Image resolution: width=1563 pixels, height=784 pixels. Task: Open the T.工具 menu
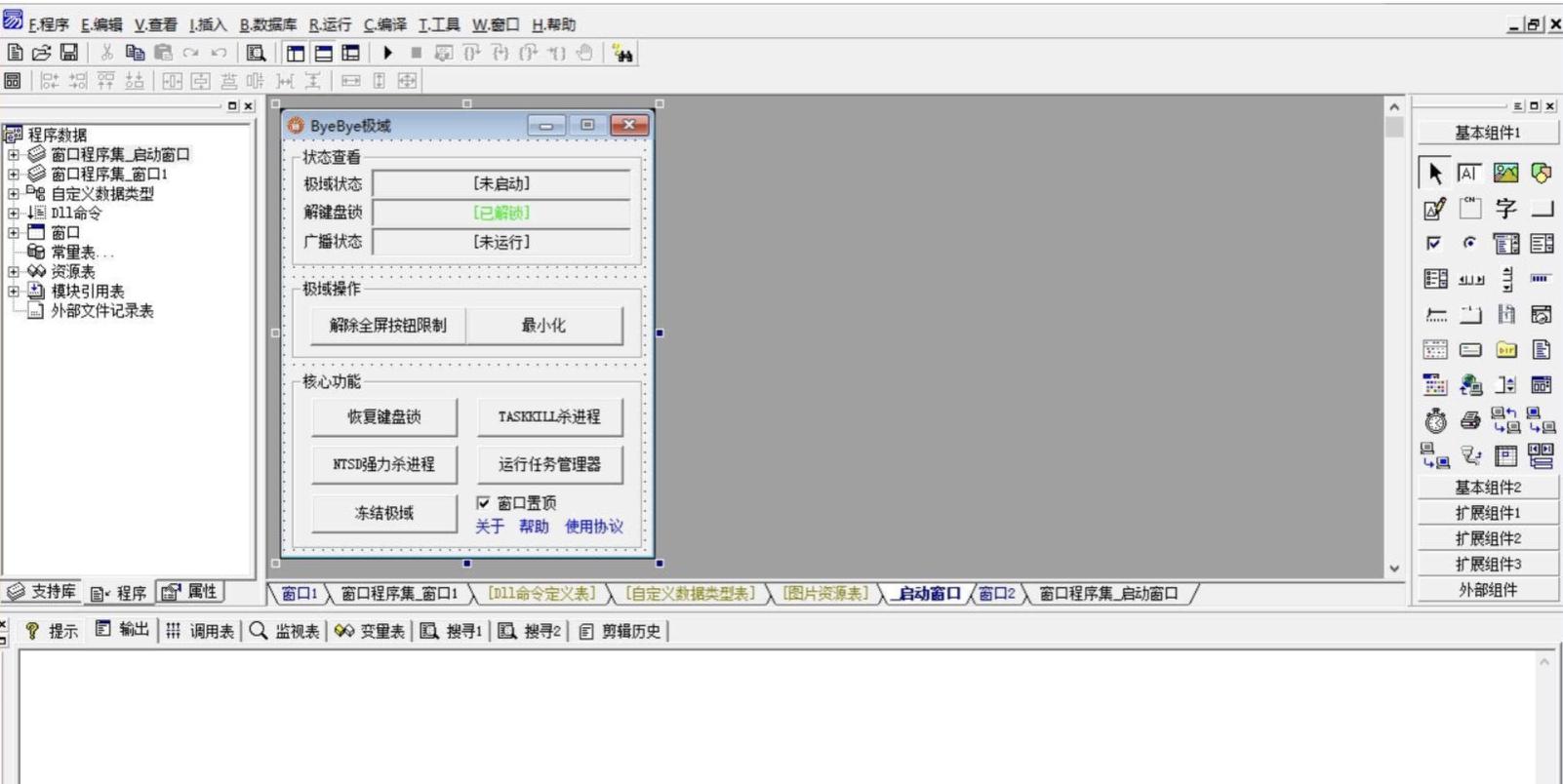pyautogui.click(x=439, y=24)
